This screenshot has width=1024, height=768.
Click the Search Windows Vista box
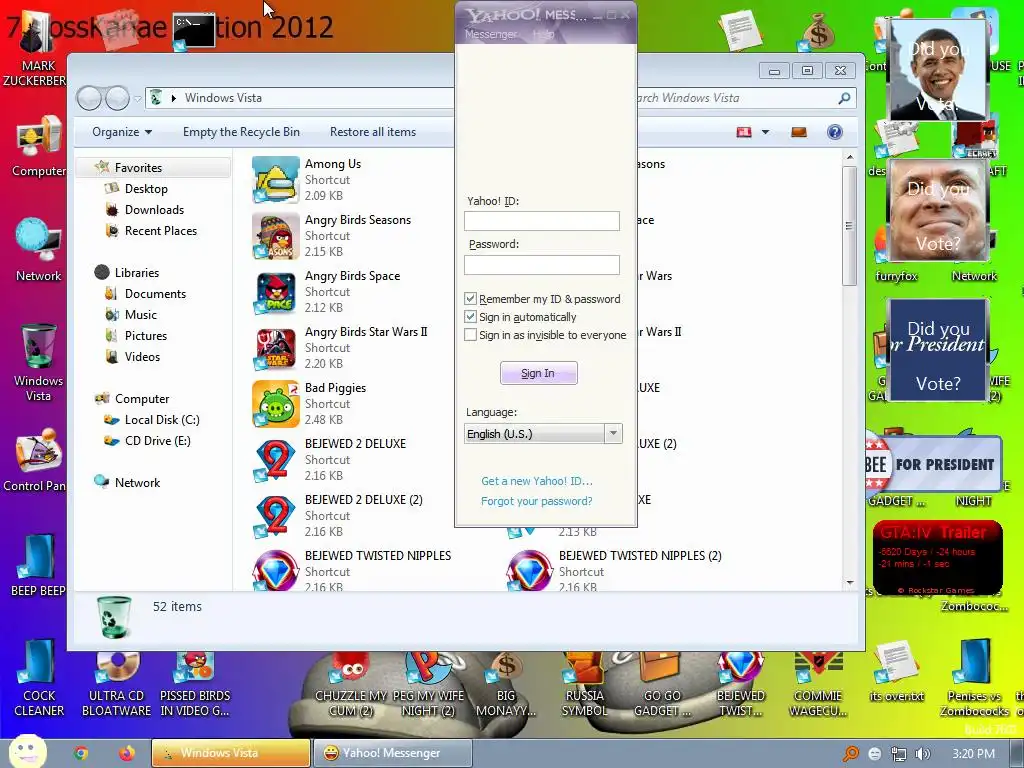click(744, 98)
